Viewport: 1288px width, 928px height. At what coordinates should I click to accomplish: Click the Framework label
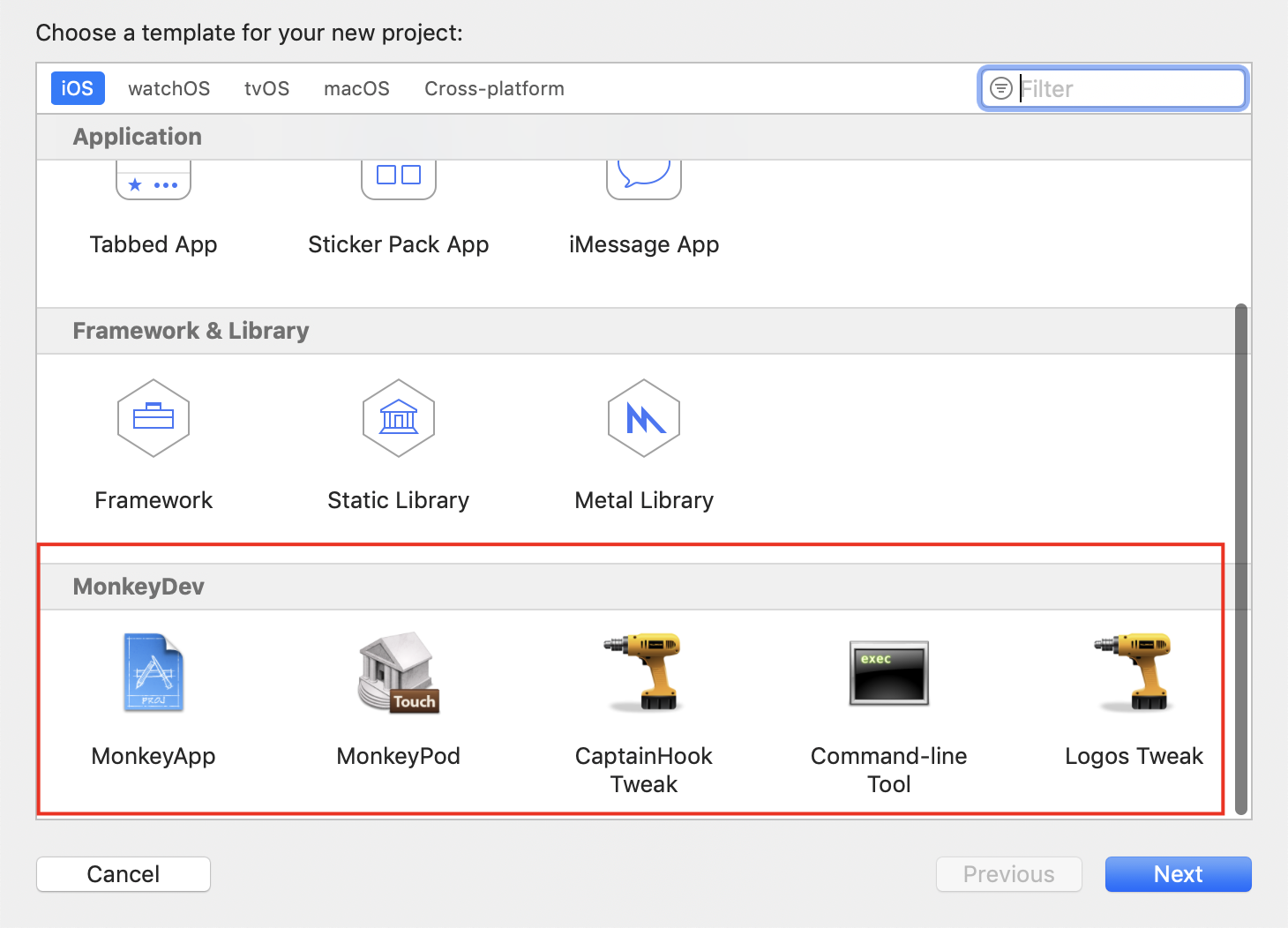154,500
